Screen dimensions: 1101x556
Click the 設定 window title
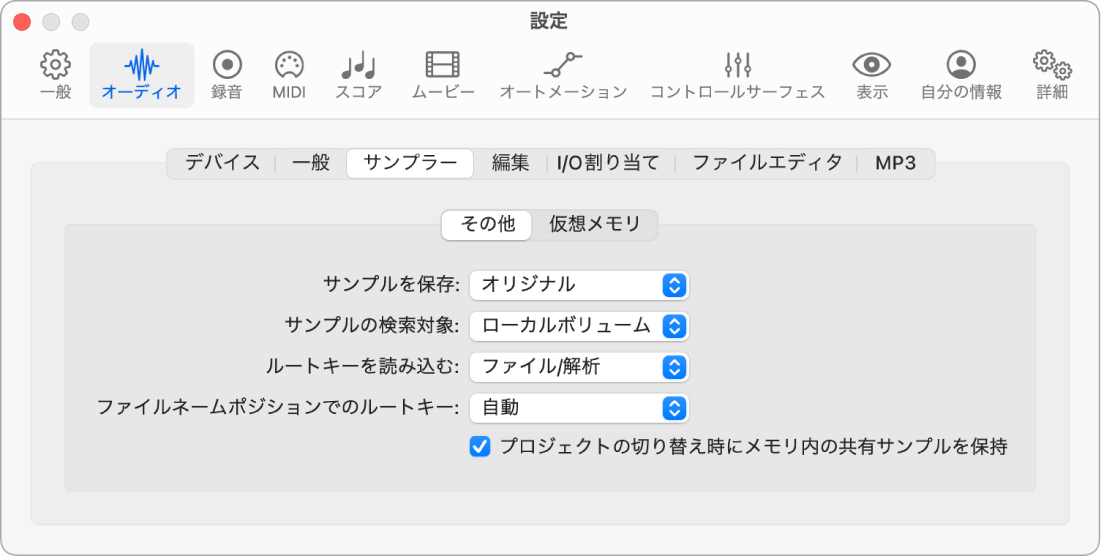coord(549,21)
